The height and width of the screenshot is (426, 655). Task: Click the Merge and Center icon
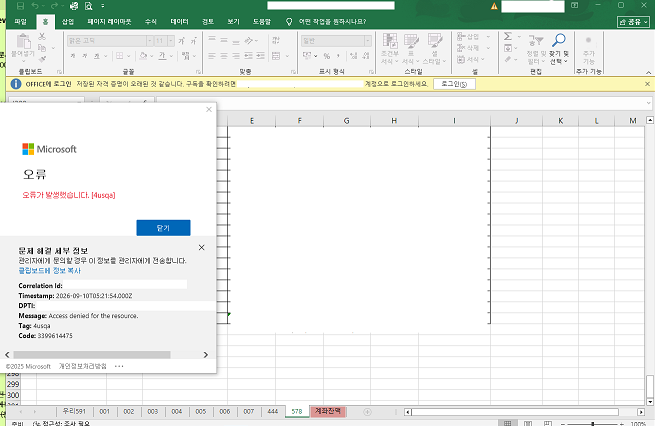(x=276, y=56)
